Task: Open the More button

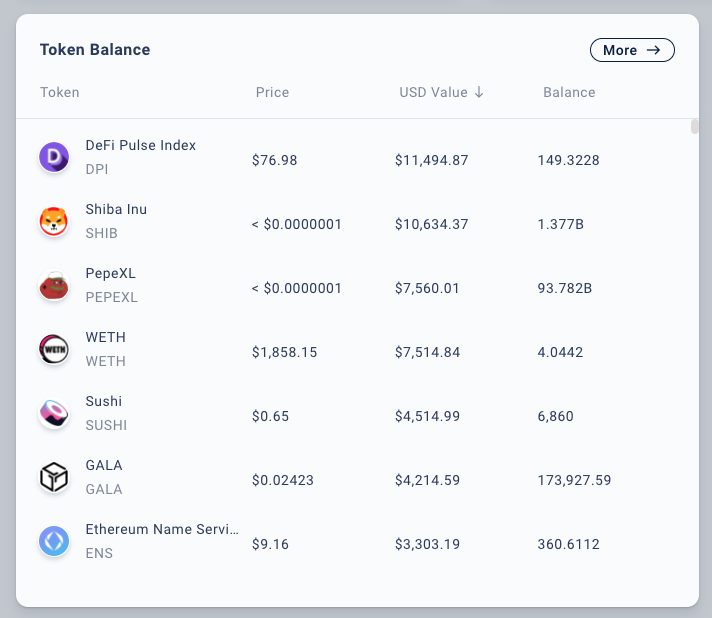Action: tap(632, 50)
